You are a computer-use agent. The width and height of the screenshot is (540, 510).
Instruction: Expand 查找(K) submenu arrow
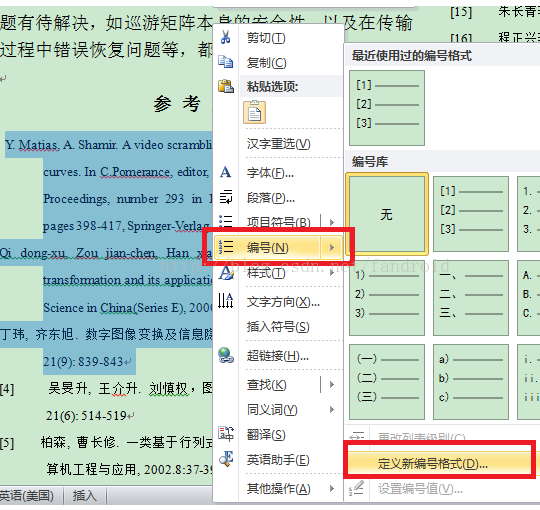[x=332, y=384]
